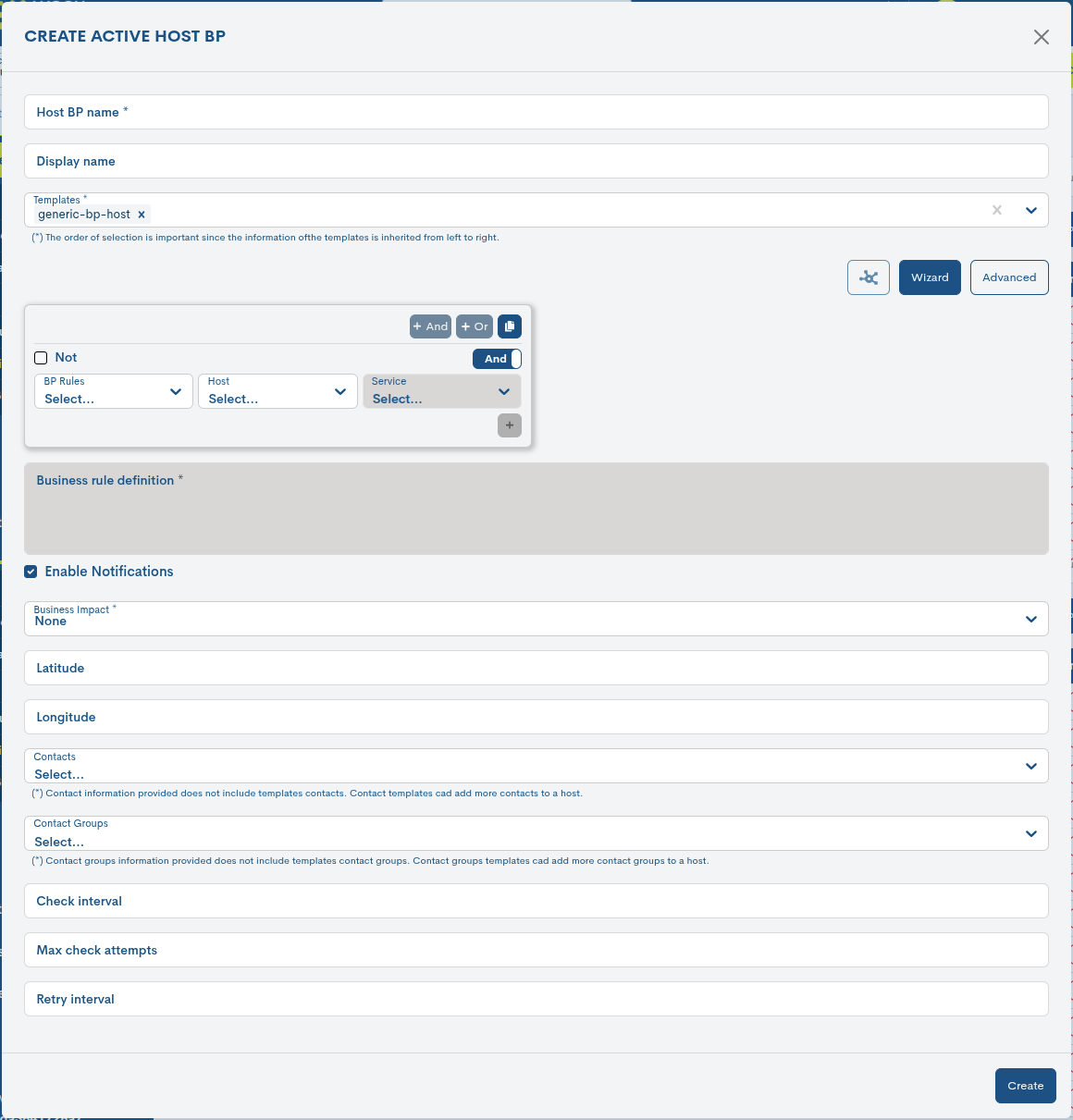Add an Or rule group

click(x=475, y=326)
